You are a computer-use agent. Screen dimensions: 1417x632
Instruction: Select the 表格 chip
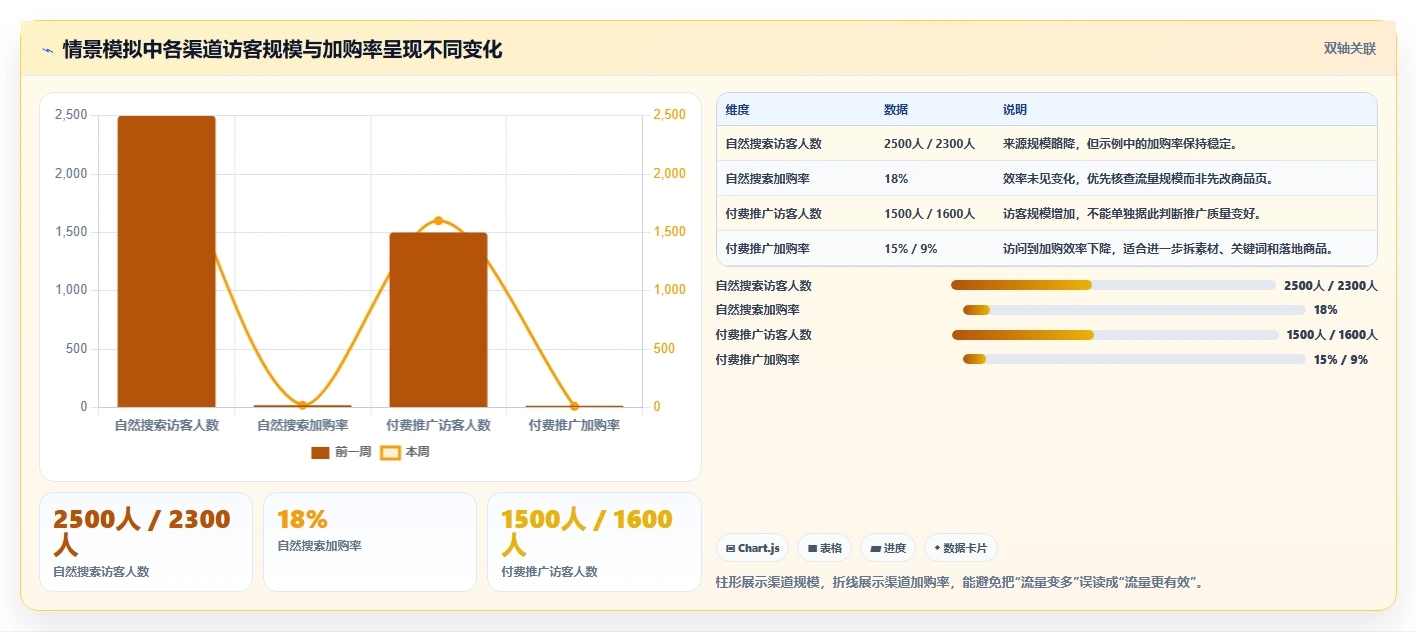(x=824, y=548)
